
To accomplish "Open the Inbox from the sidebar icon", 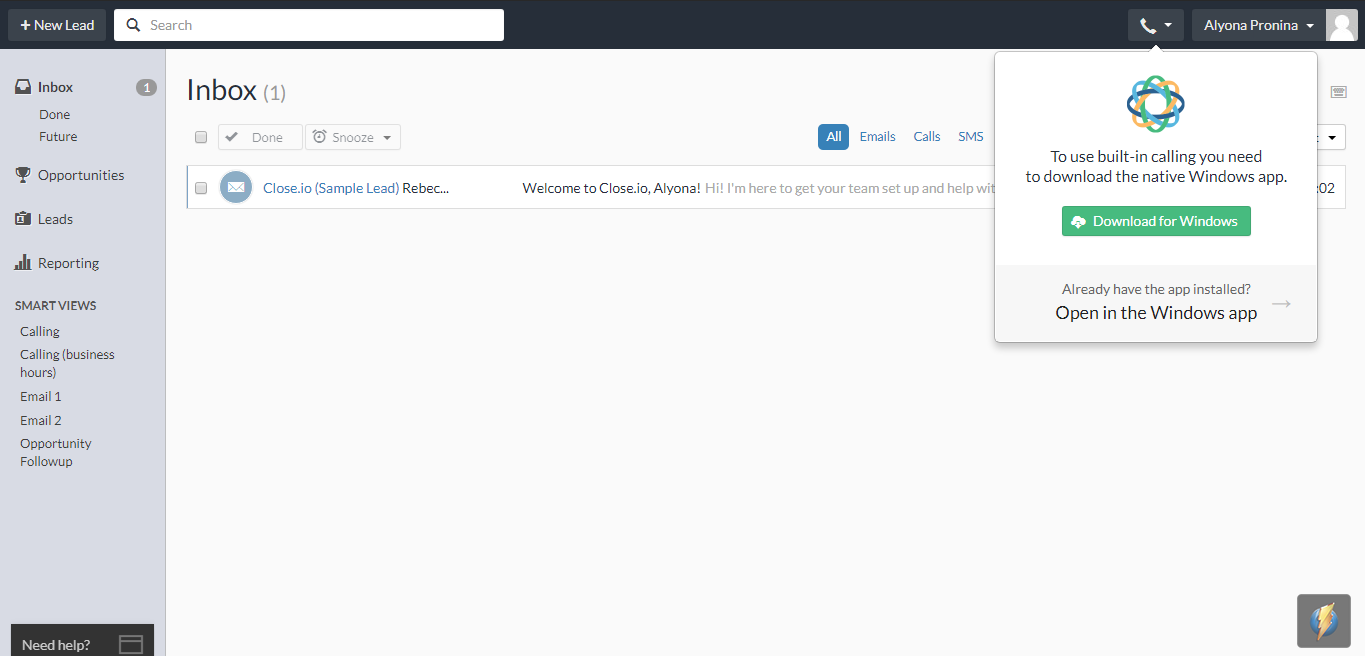I will tap(22, 86).
